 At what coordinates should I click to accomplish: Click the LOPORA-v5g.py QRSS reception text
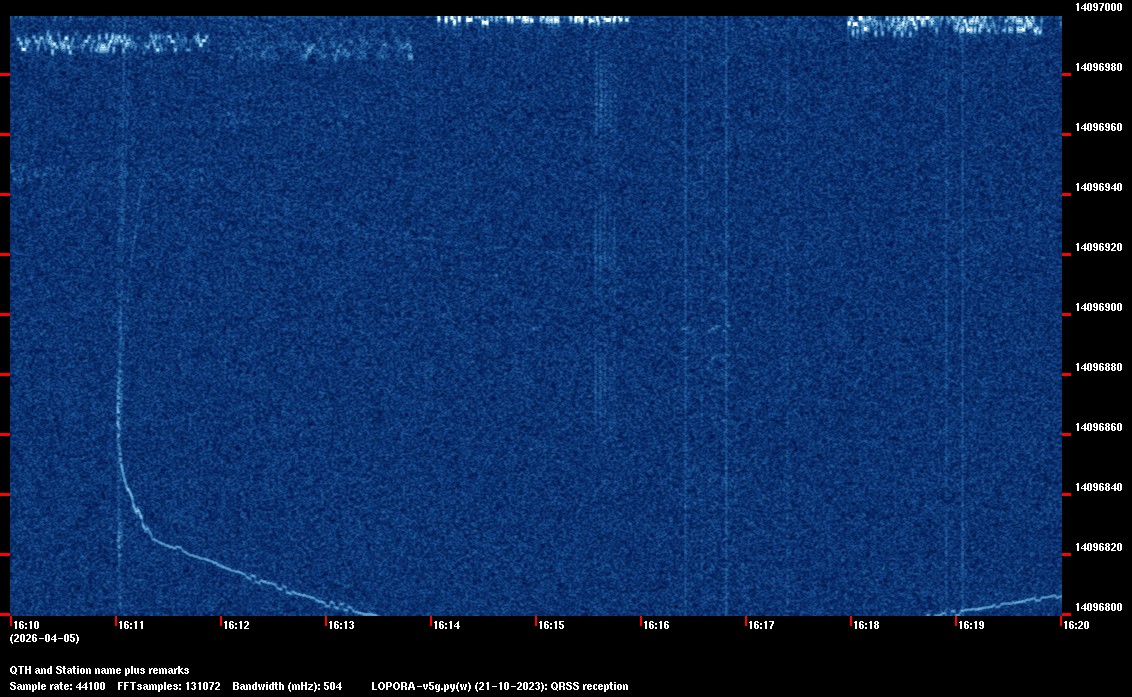500,686
